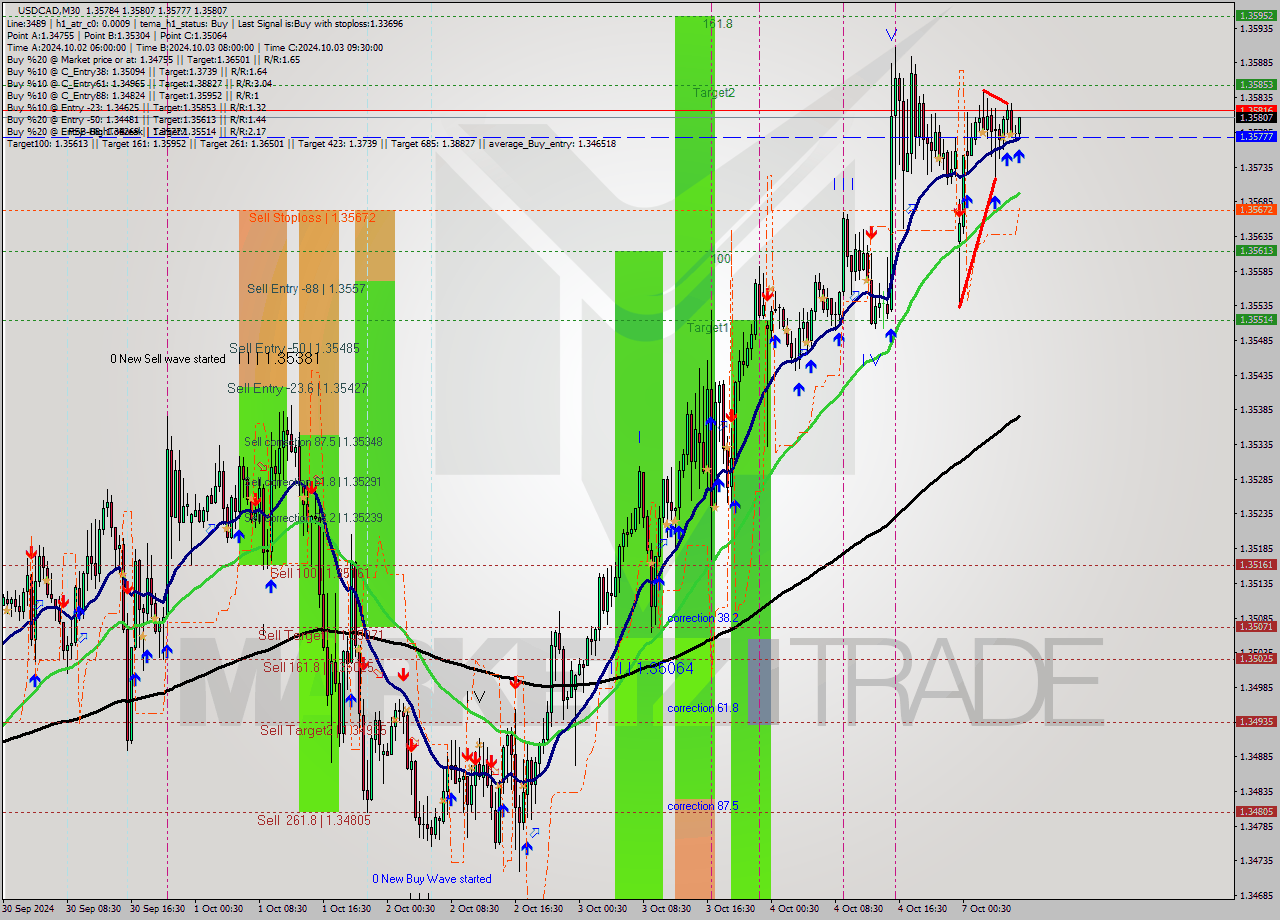Screen dimensions: 1280x920
Task: Click the '30 Sep 2024' date on time axis
Action: pos(28,909)
